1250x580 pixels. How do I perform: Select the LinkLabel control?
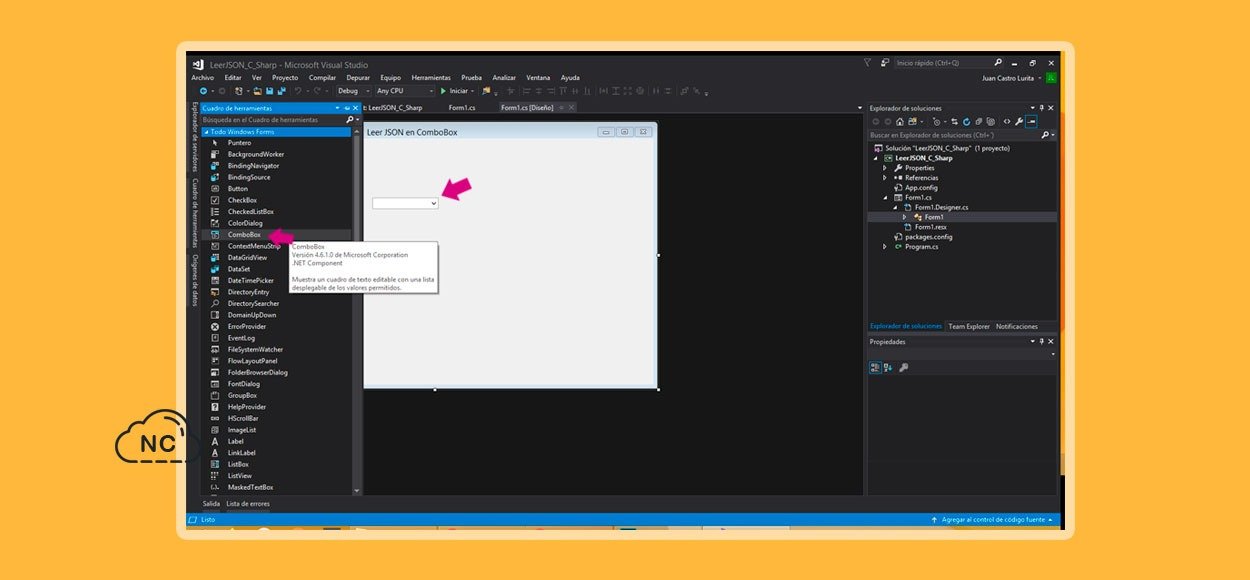tap(241, 453)
